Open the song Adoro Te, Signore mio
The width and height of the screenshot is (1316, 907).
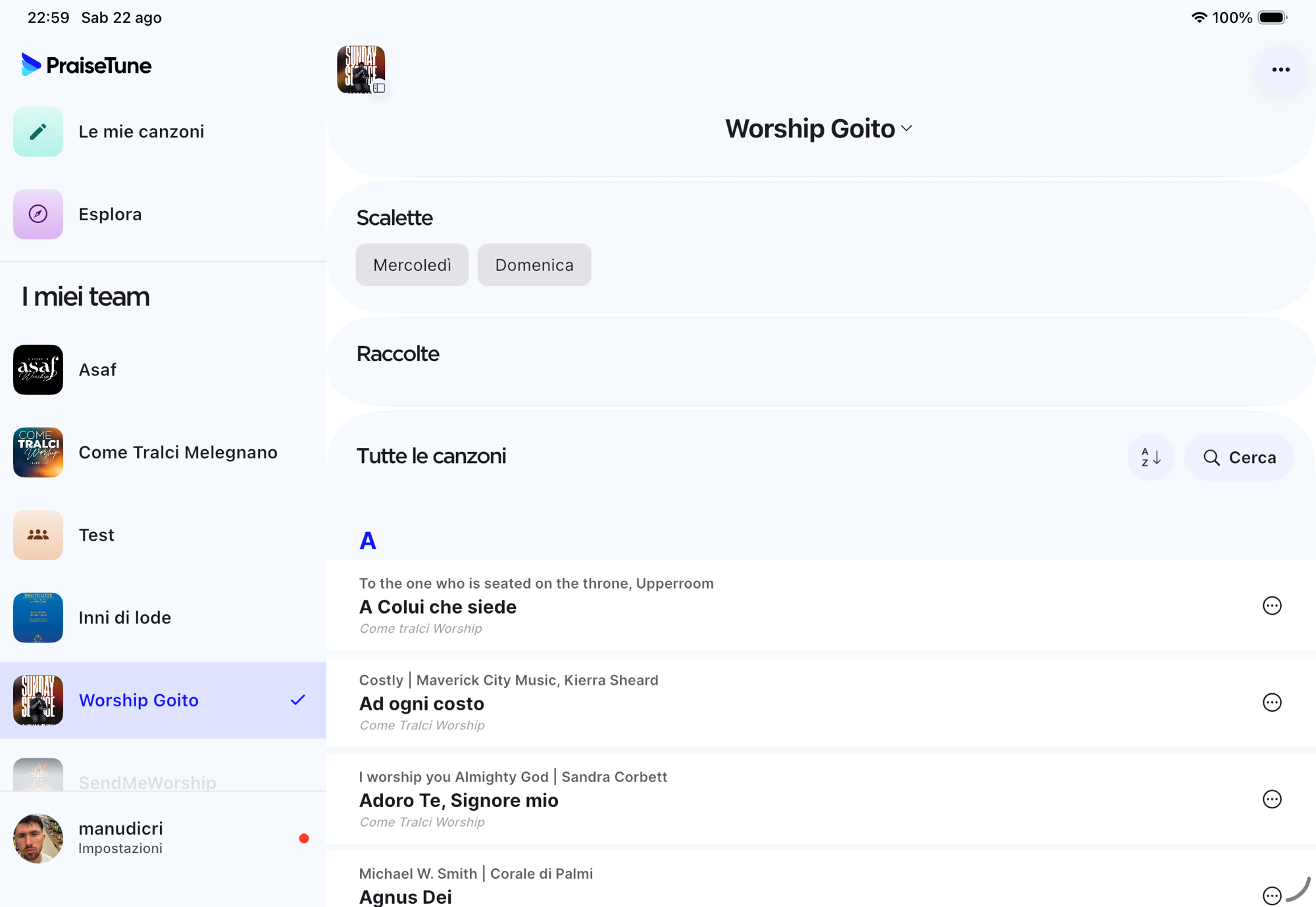(459, 800)
